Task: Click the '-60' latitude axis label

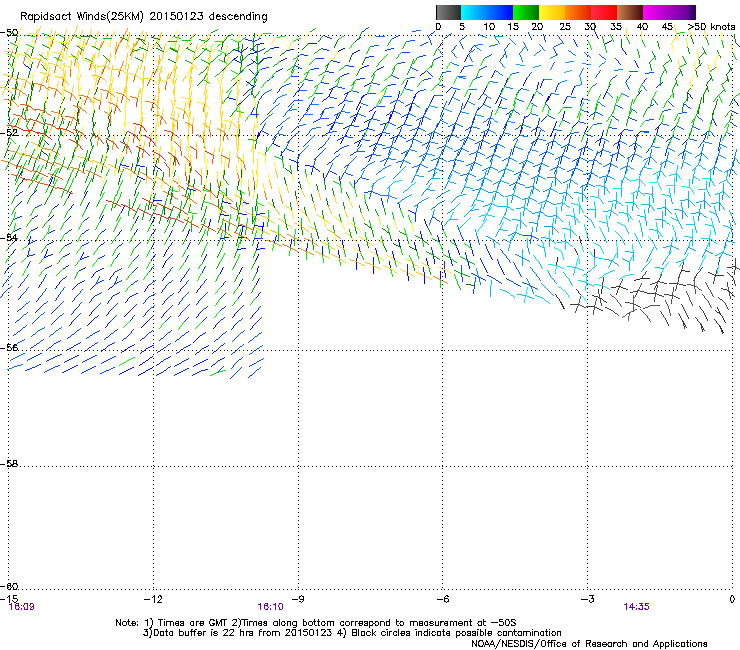Action: click(9, 587)
